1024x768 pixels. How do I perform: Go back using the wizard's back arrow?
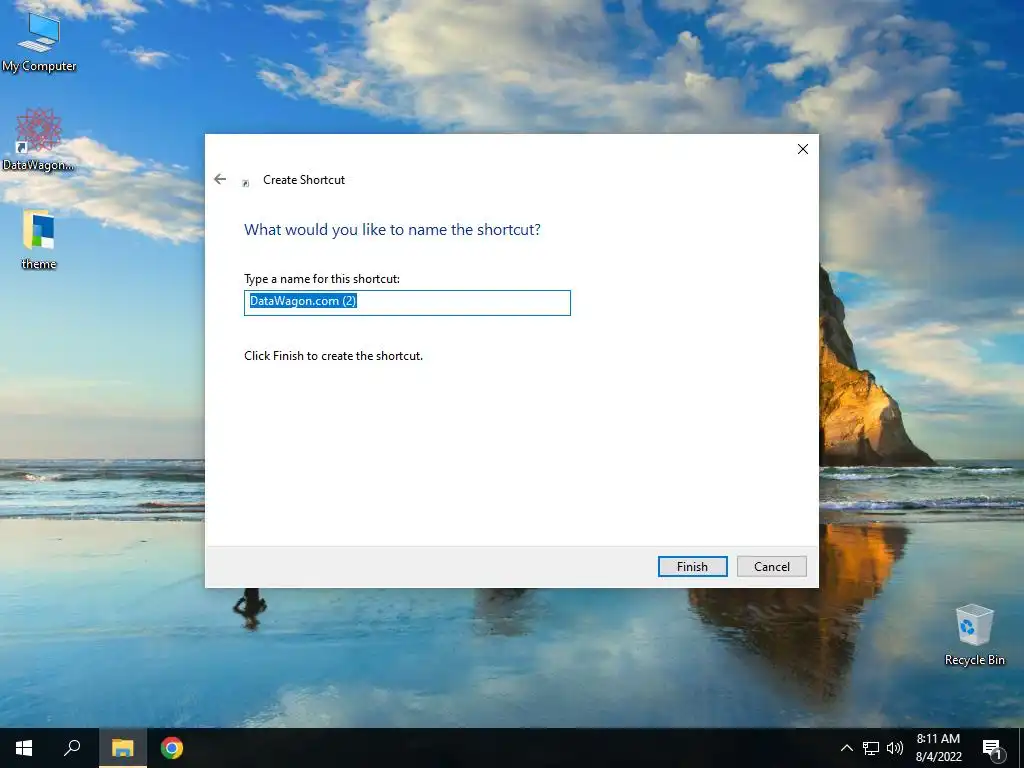tap(220, 179)
